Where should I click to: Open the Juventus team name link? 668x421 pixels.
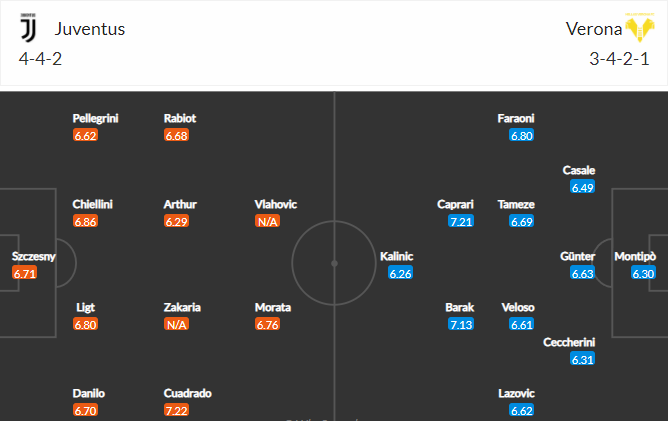click(90, 29)
